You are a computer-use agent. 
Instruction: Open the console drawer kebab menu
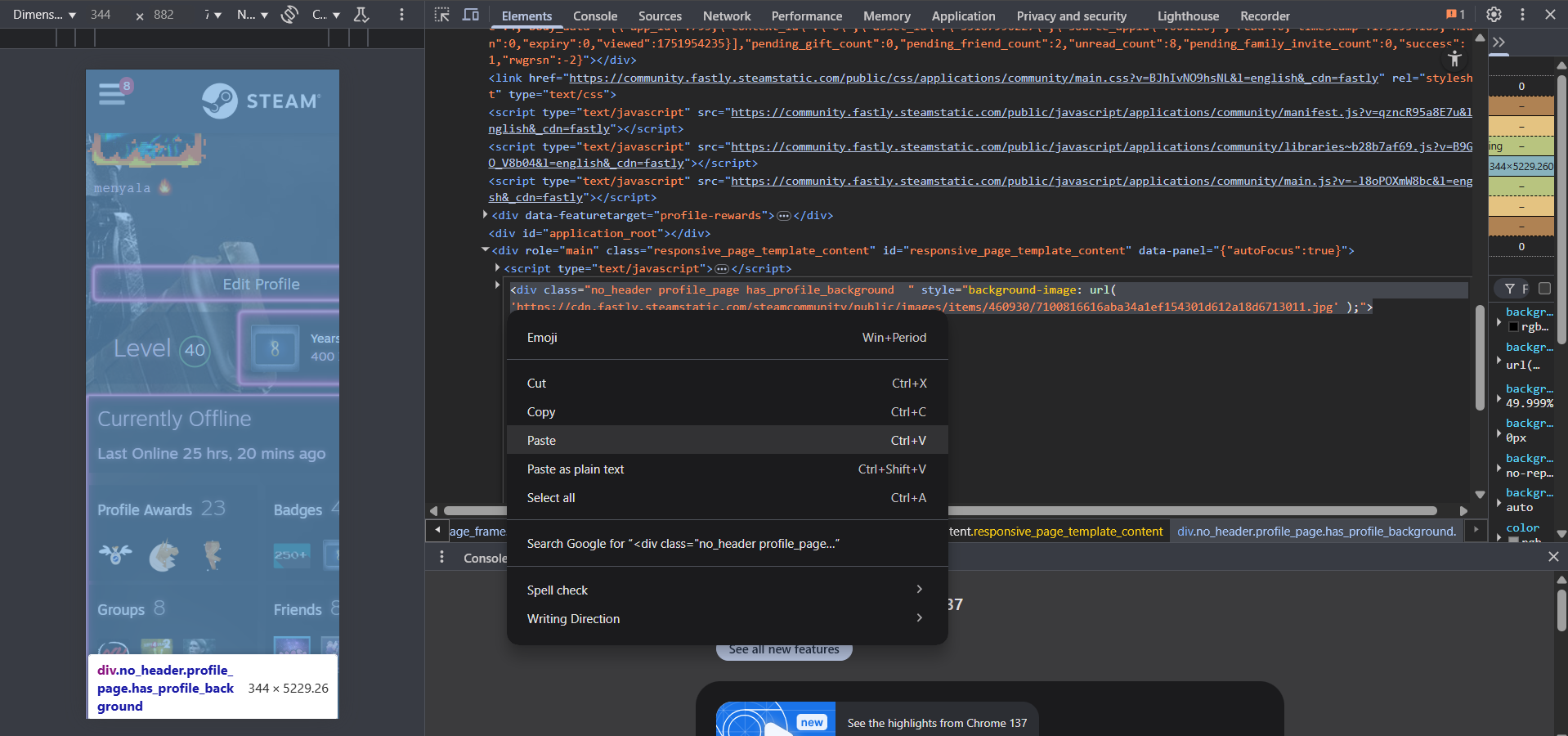coord(442,557)
